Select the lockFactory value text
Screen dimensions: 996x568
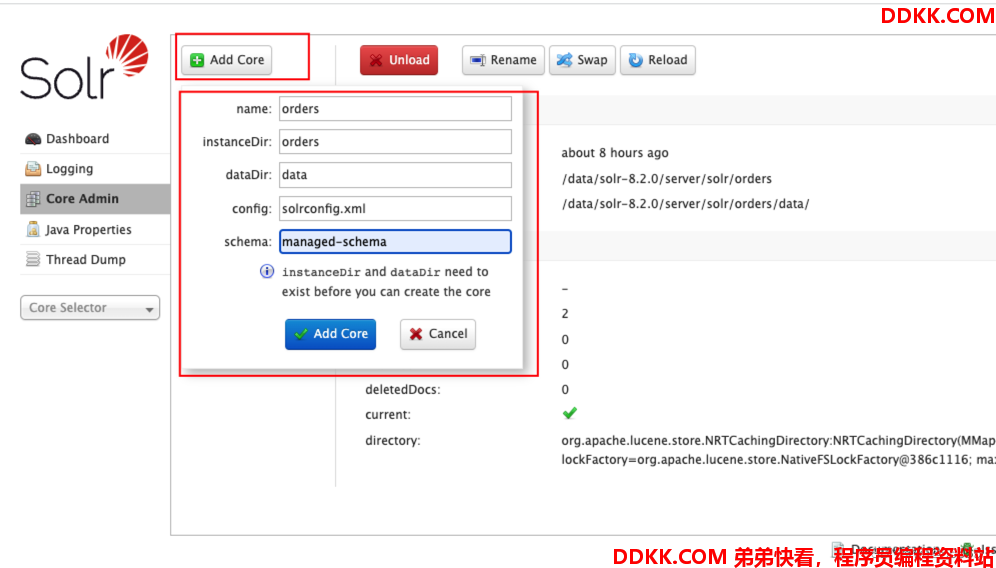coord(779,459)
